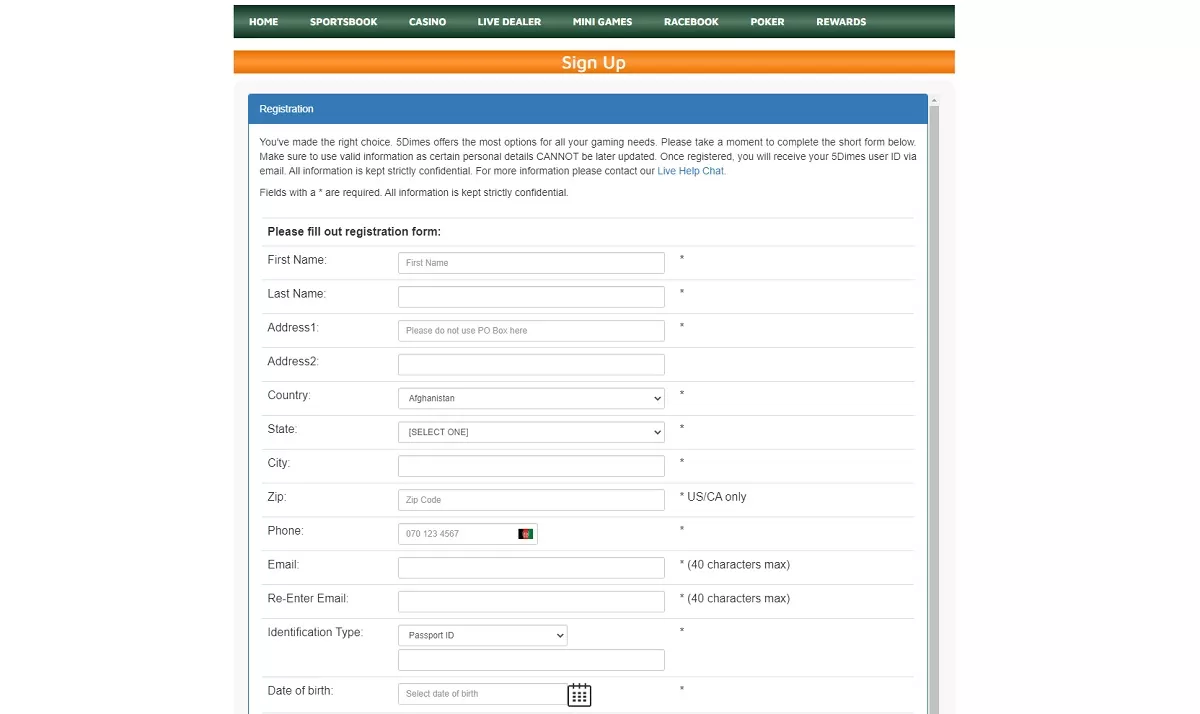Click the 'Date of birth:' label
The image size is (1200, 714).
click(x=300, y=691)
